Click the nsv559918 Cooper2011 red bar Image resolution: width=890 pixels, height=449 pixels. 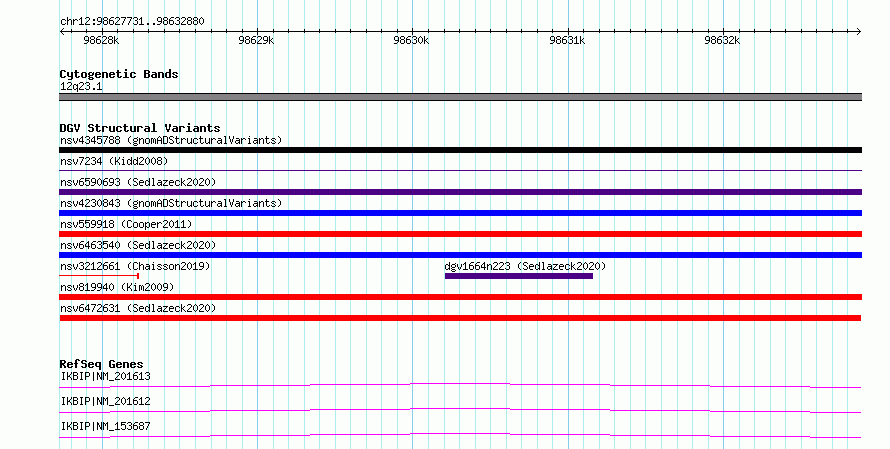click(460, 234)
